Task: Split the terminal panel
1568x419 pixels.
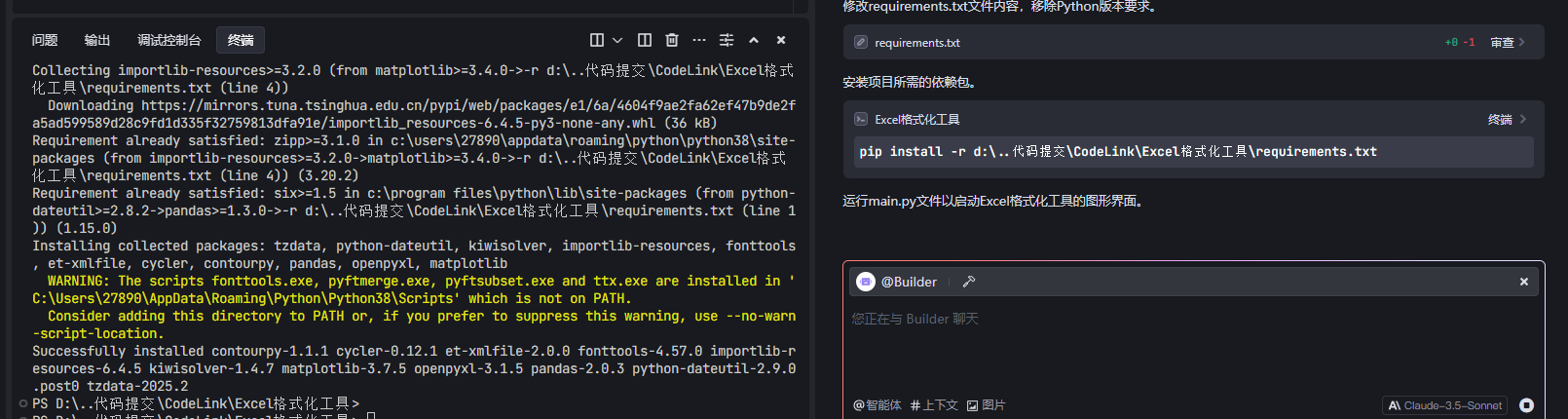Action: (x=645, y=40)
